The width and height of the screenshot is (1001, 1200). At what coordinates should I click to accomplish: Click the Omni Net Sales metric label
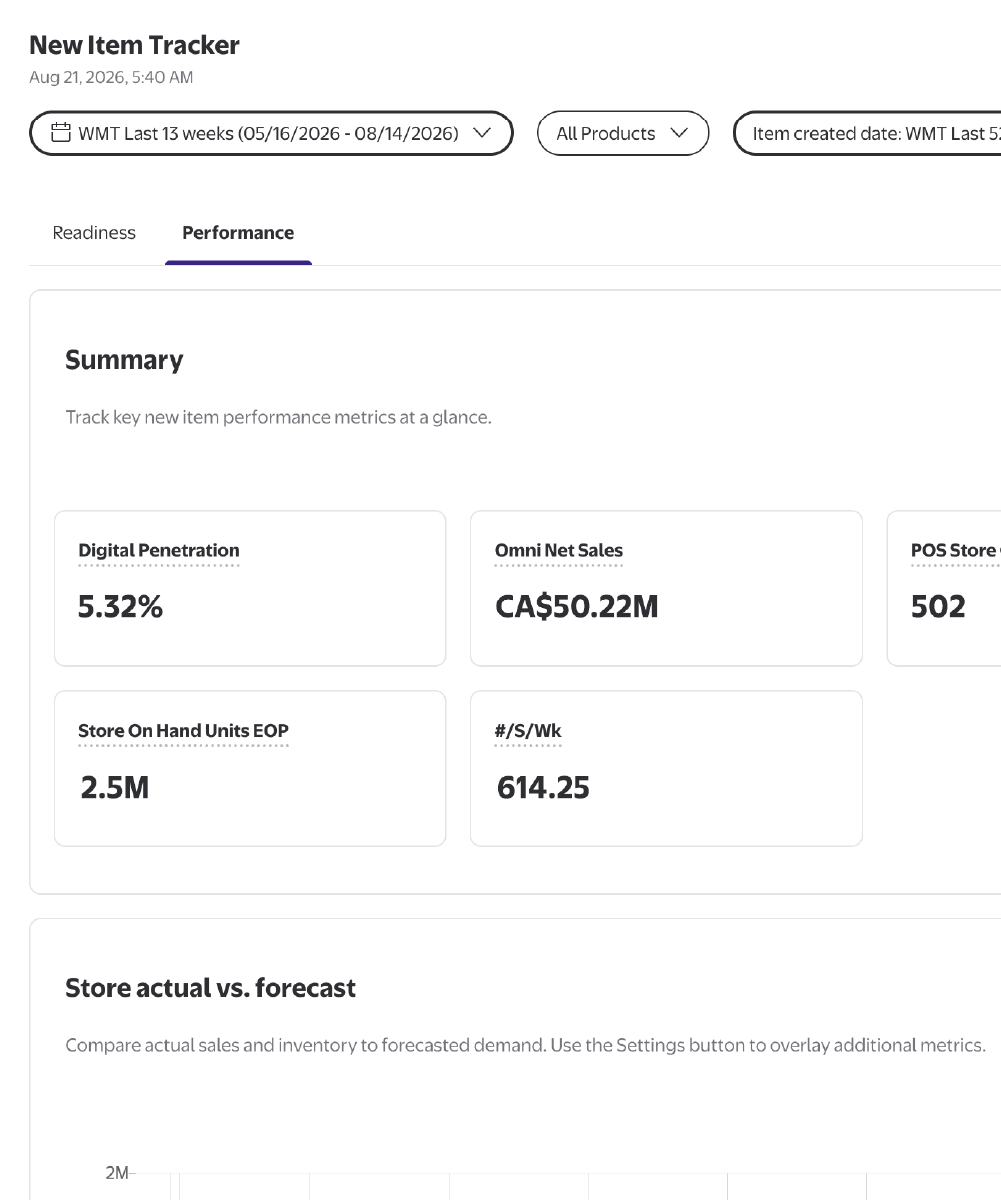tap(559, 550)
